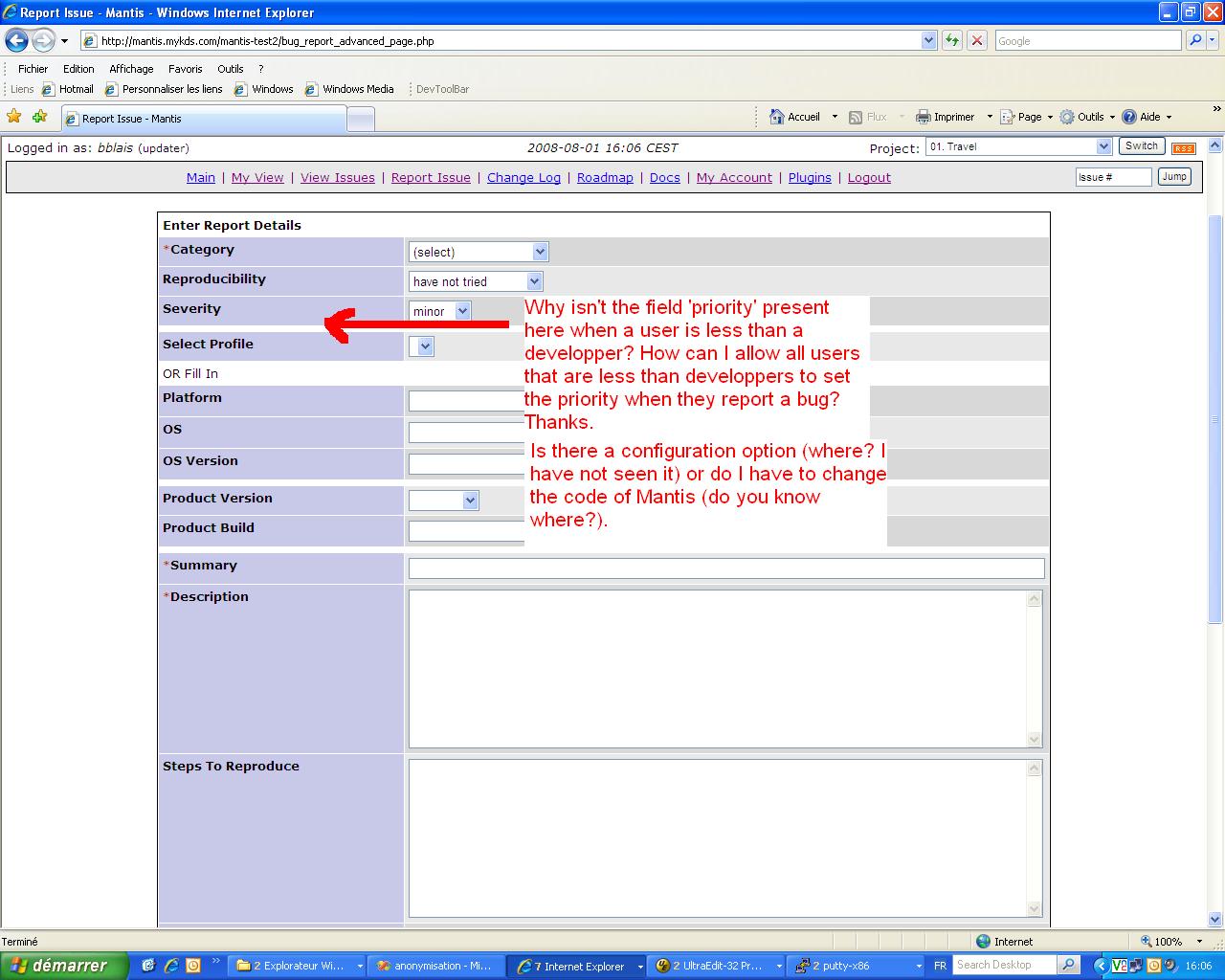Screen dimensions: 1225x980
Task: Open the Project selector dropdown
Action: click(x=1018, y=146)
